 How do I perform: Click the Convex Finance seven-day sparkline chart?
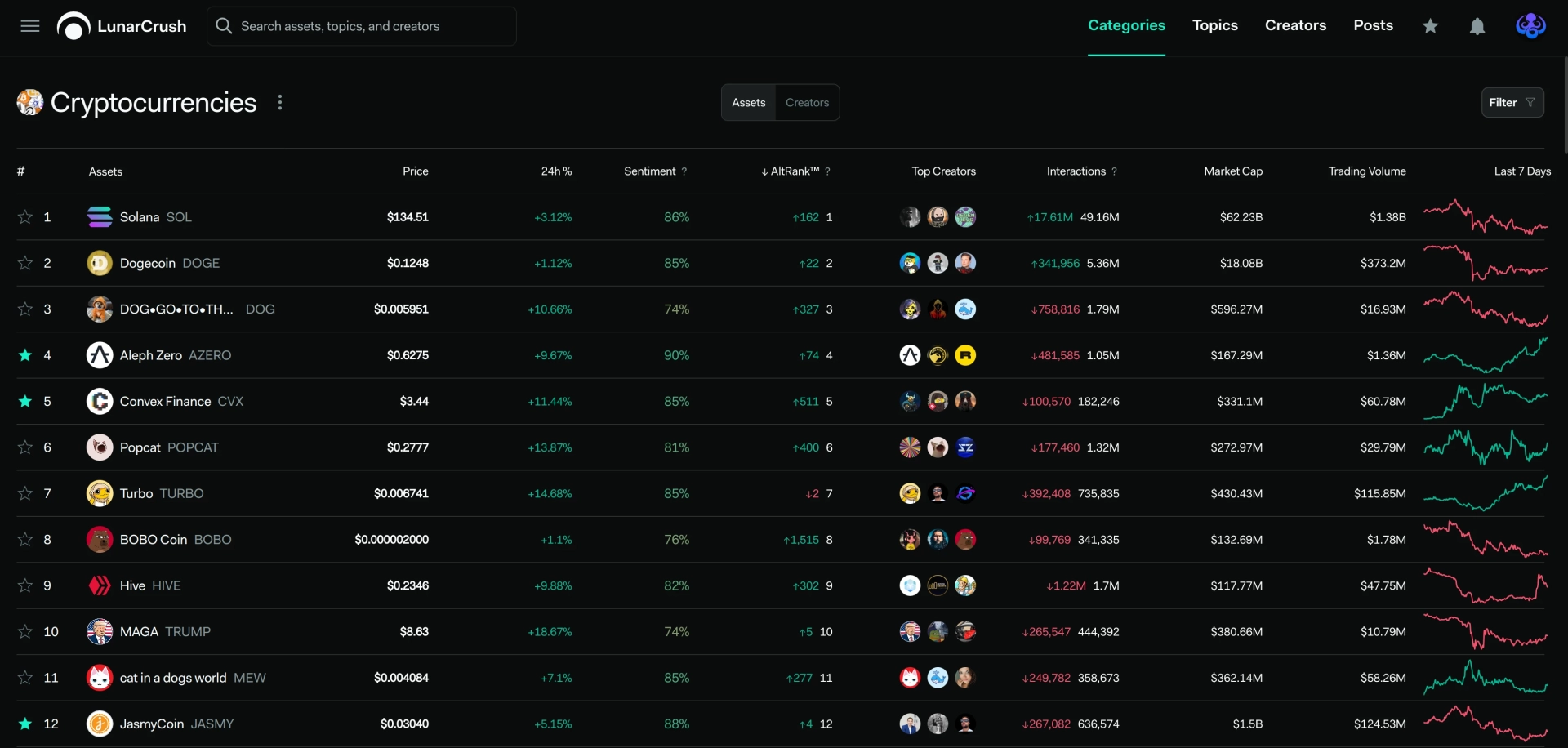(x=1486, y=401)
